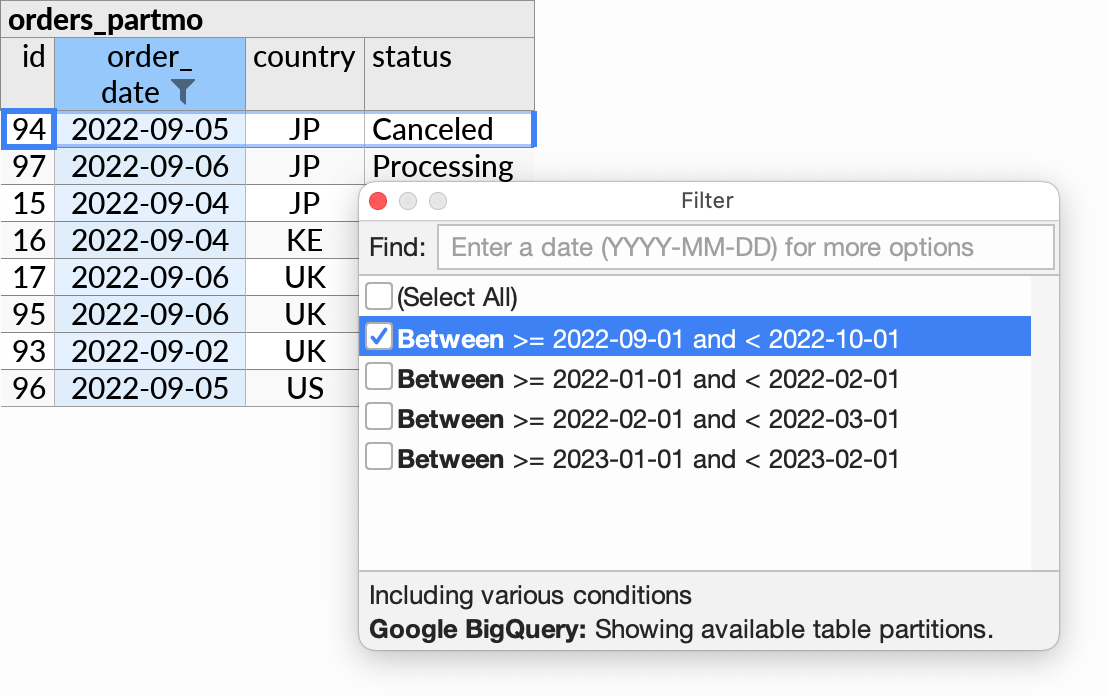Select the cell with id 96
This screenshot has width=1106, height=696.
[x=29, y=388]
